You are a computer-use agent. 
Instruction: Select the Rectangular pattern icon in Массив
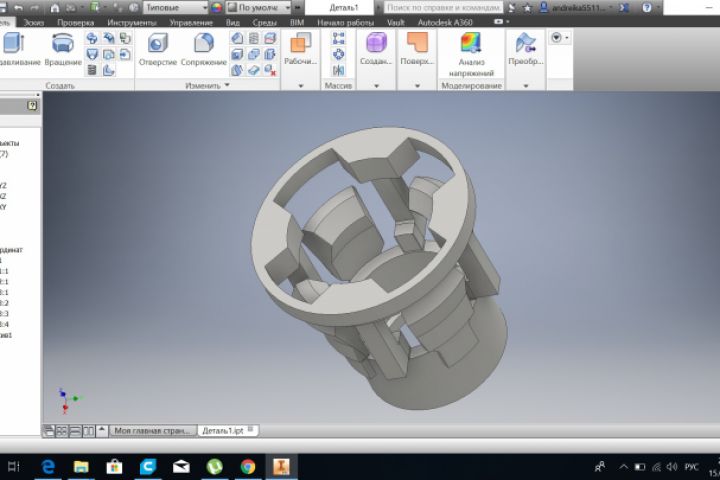338,38
